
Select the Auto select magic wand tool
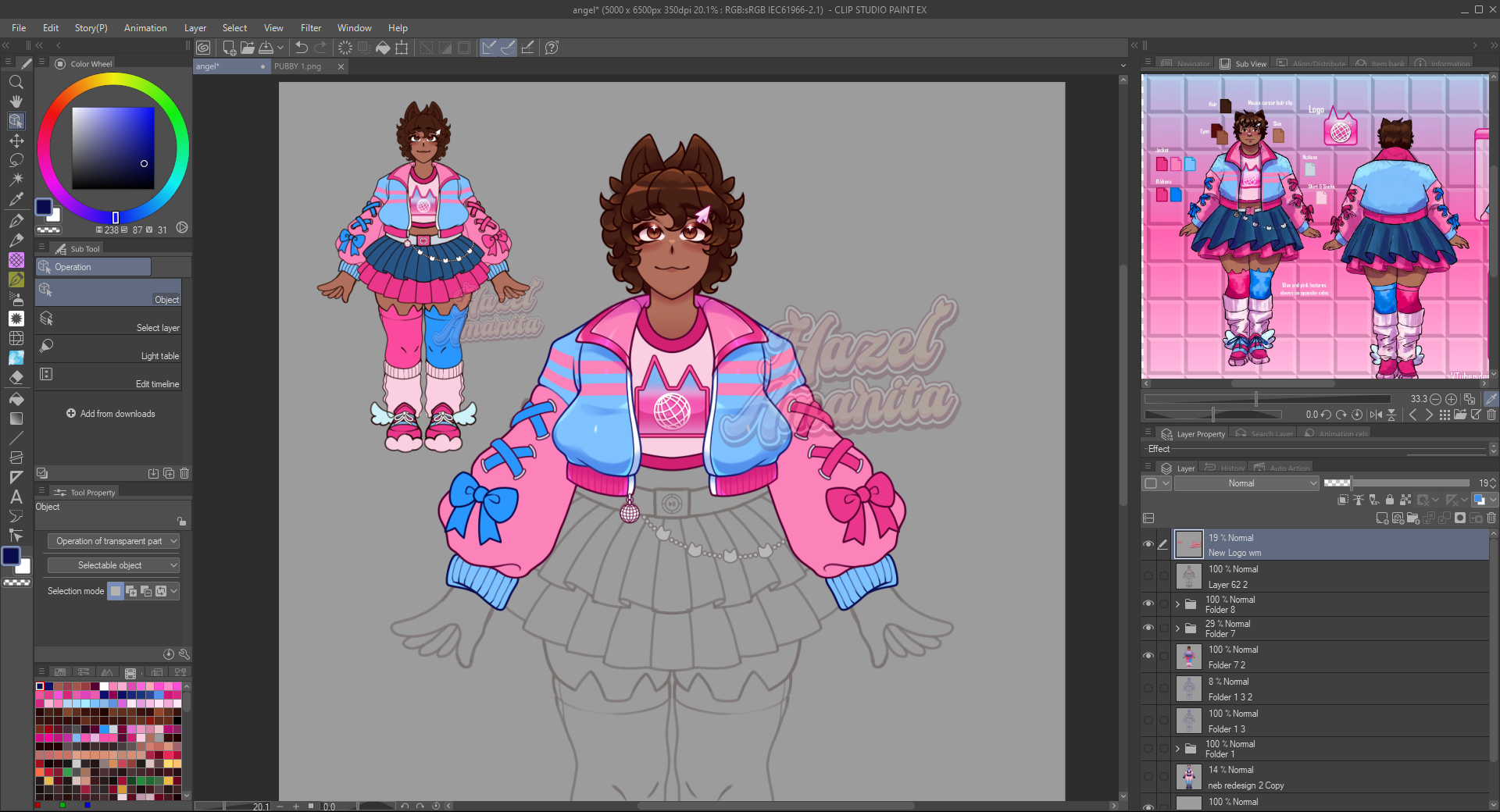pos(16,180)
